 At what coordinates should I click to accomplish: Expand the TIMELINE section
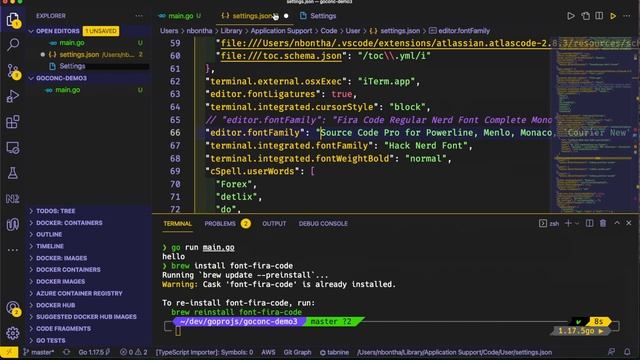50,246
